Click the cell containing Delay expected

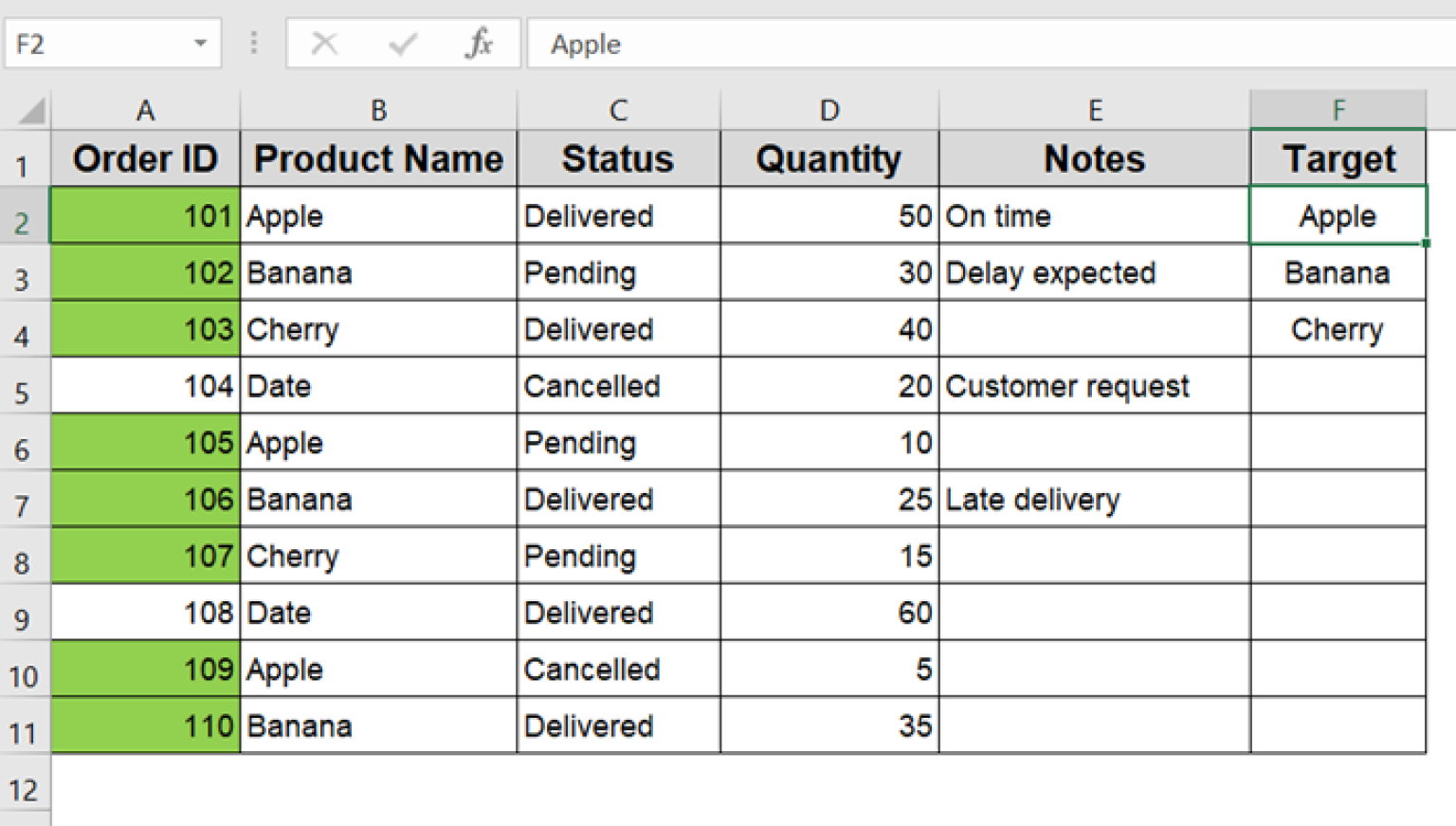coord(1094,272)
